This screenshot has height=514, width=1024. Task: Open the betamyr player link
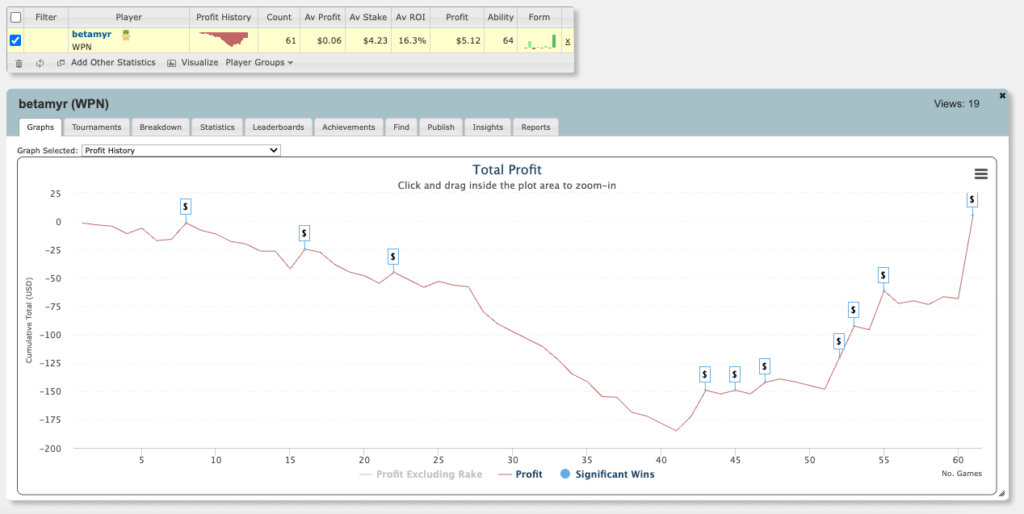(91, 34)
